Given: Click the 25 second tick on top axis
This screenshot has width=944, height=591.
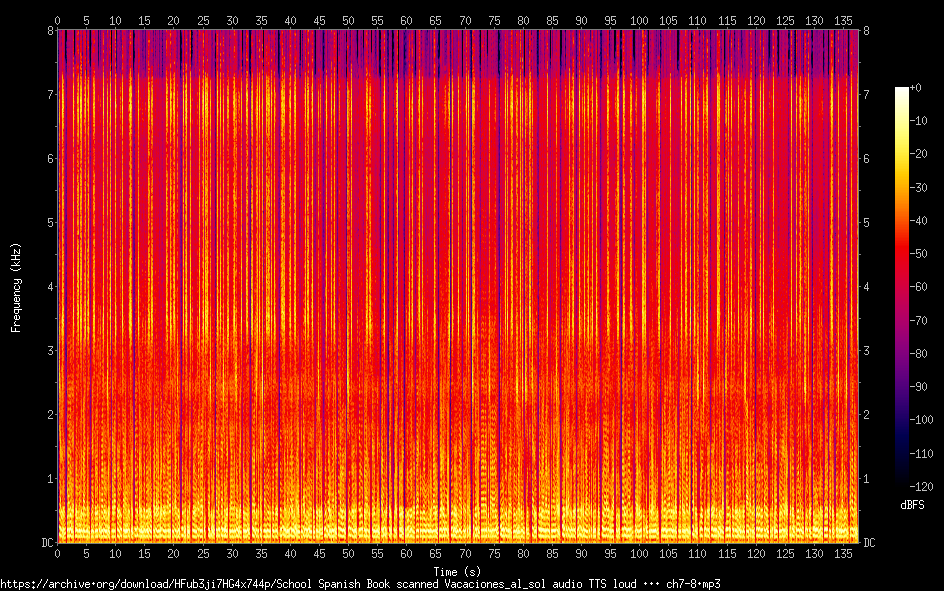Looking at the screenshot, I should 203,20.
